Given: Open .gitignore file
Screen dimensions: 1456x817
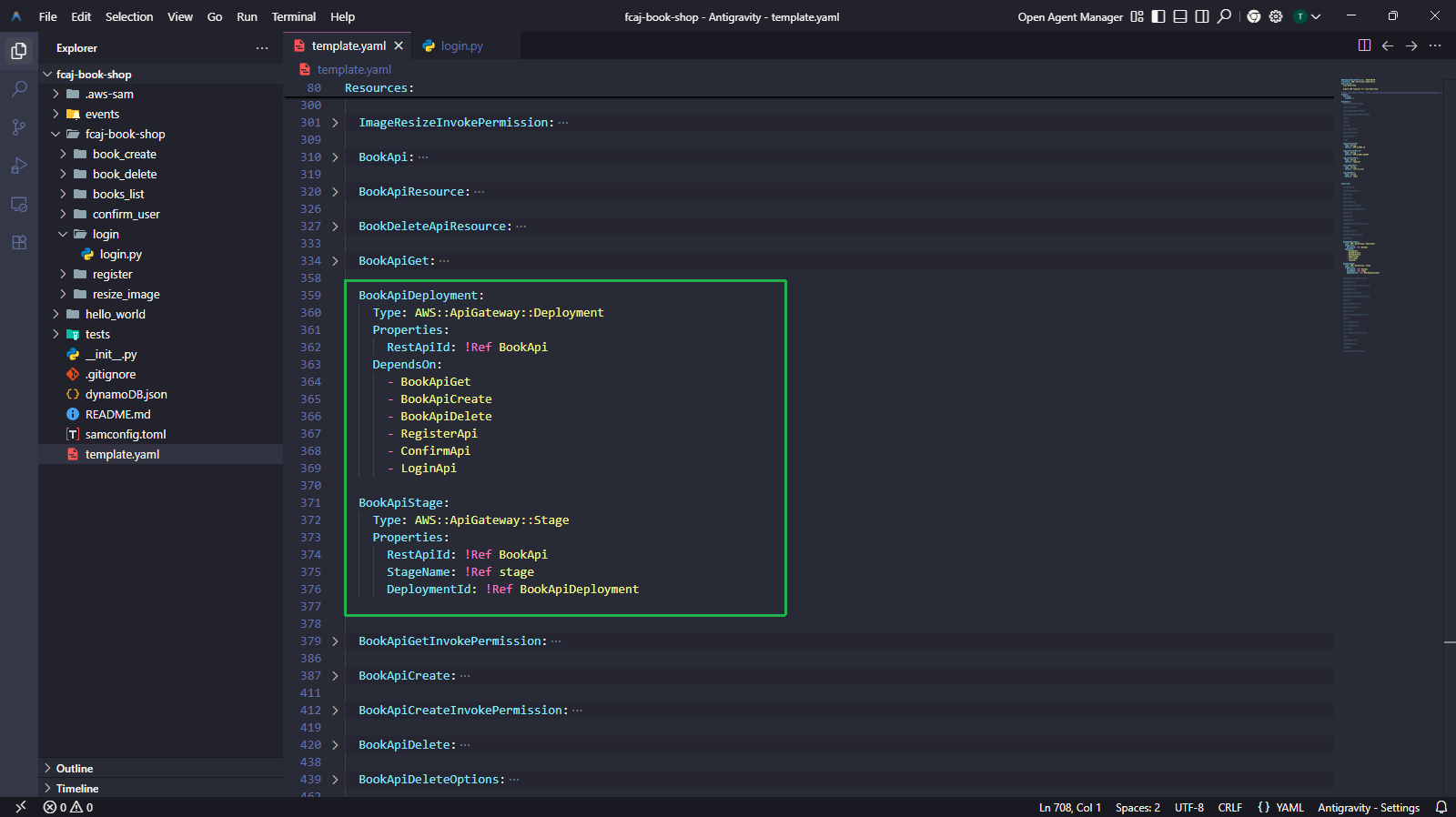Looking at the screenshot, I should tap(161, 375).
